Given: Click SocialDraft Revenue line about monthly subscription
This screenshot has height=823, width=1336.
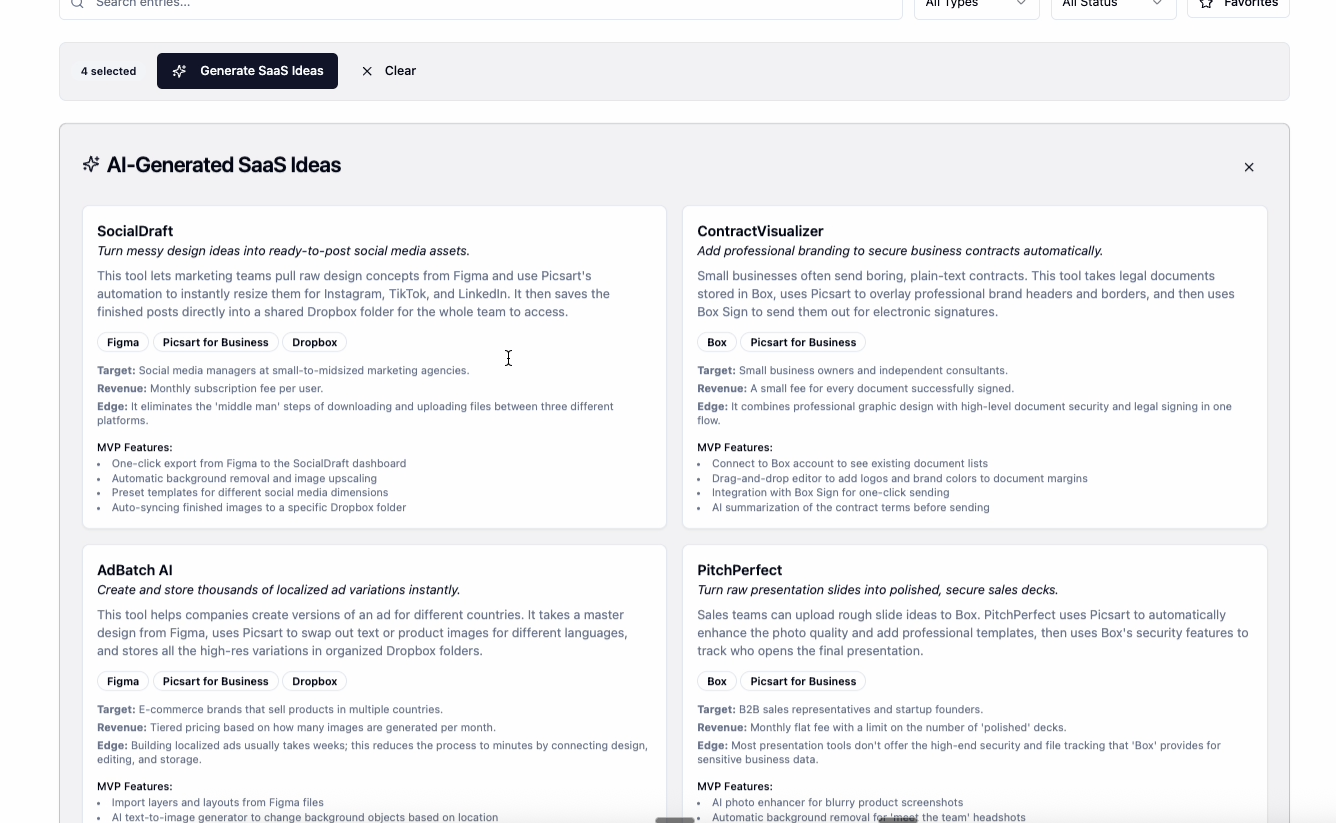Looking at the screenshot, I should coord(210,388).
